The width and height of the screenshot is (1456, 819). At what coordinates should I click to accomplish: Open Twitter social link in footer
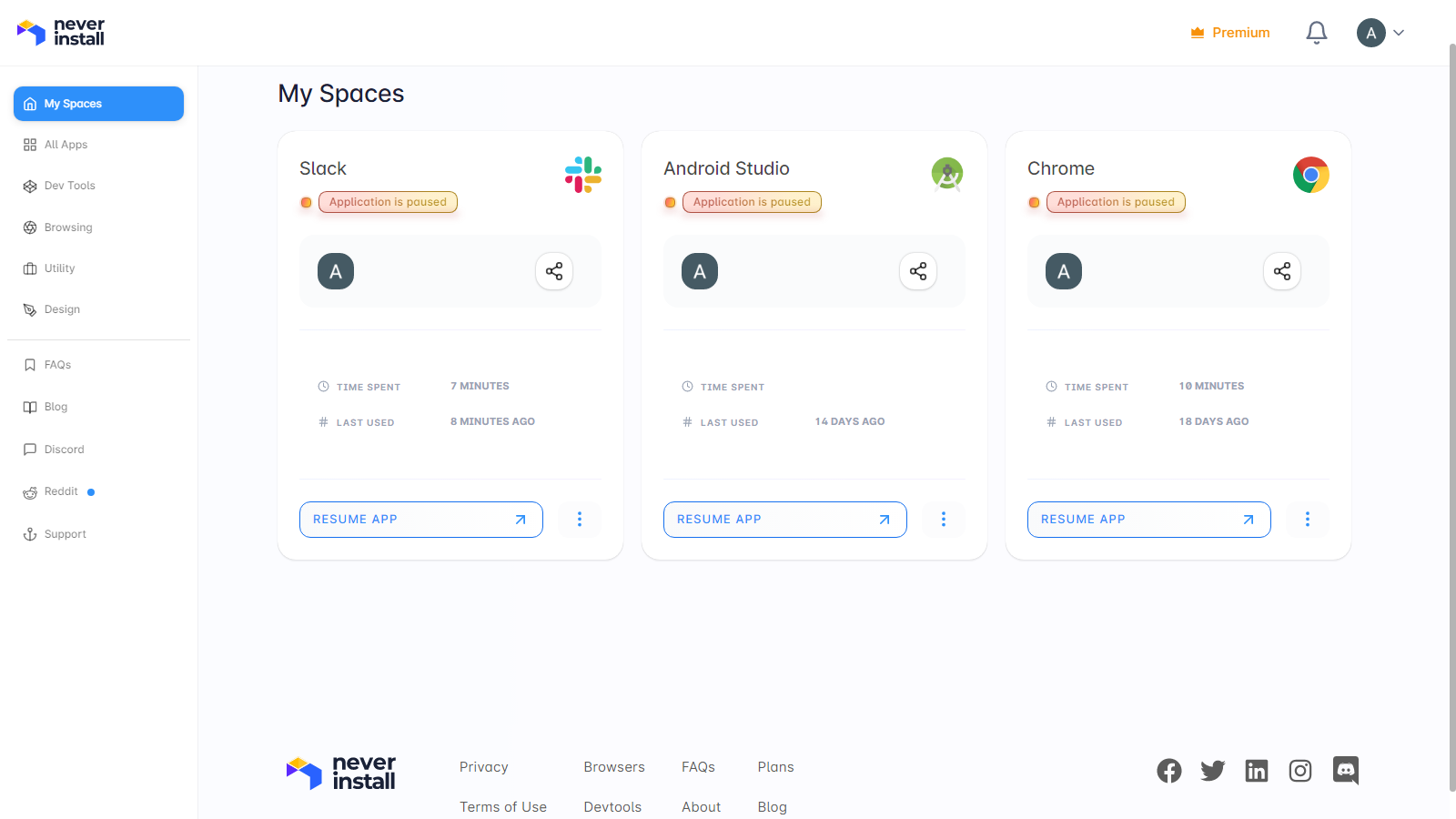[x=1213, y=771]
